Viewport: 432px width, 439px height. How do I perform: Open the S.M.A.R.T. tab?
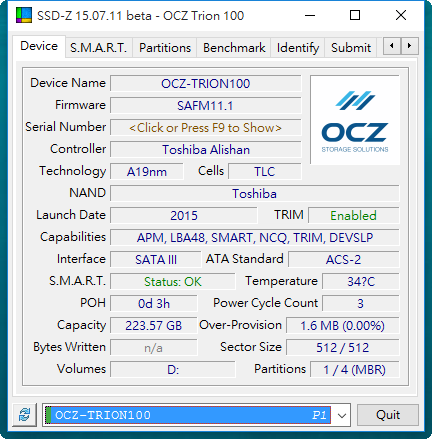98,48
